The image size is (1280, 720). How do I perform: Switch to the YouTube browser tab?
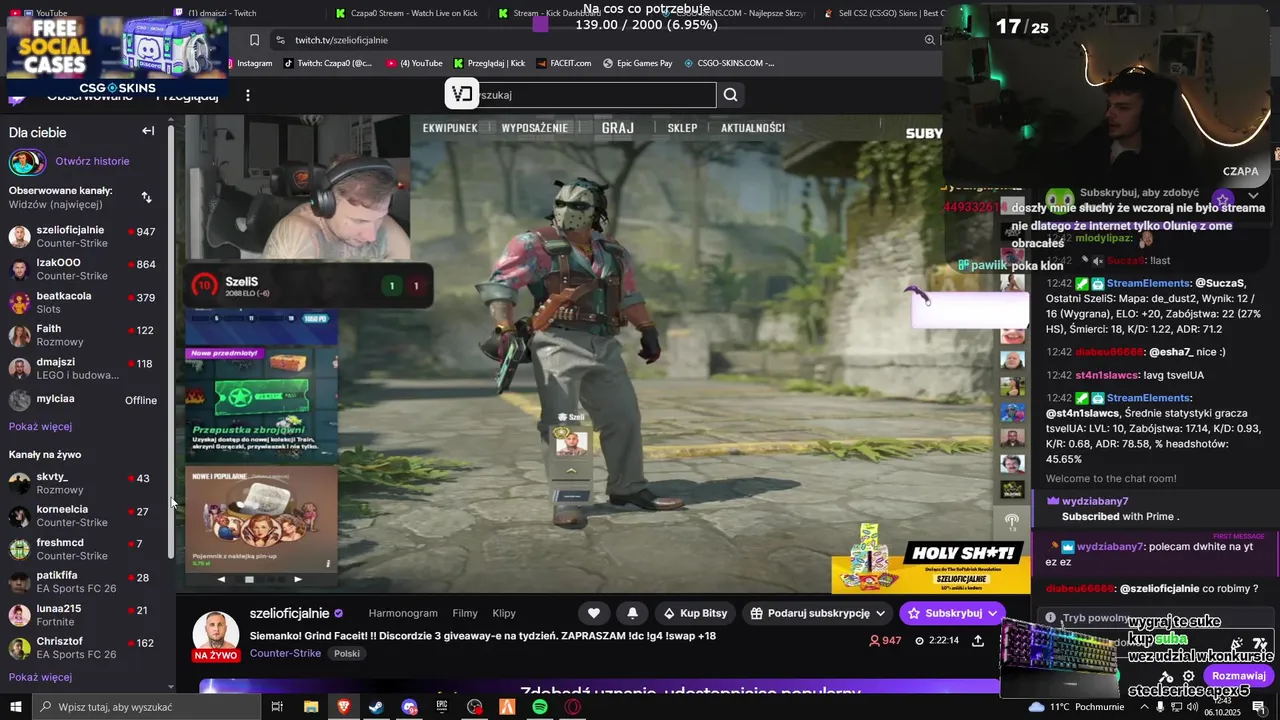coord(52,13)
